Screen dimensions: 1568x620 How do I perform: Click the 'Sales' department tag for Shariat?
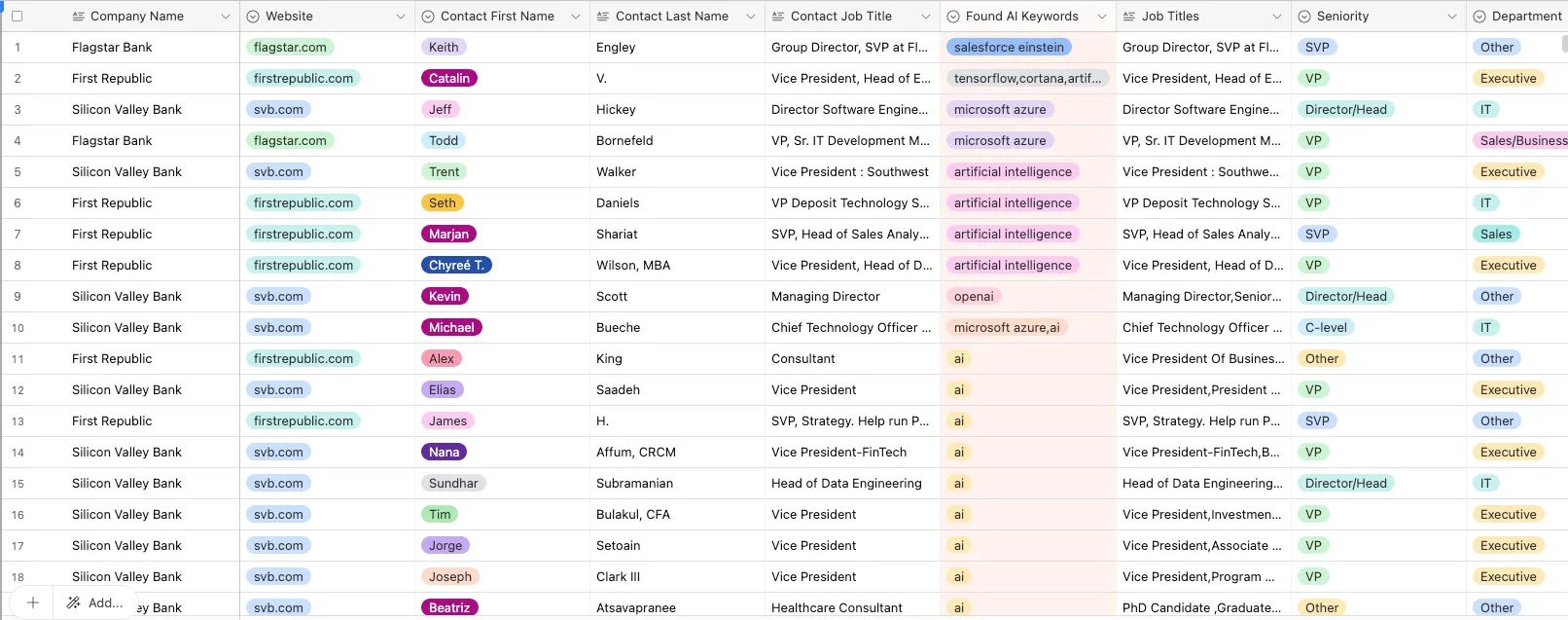point(1496,234)
